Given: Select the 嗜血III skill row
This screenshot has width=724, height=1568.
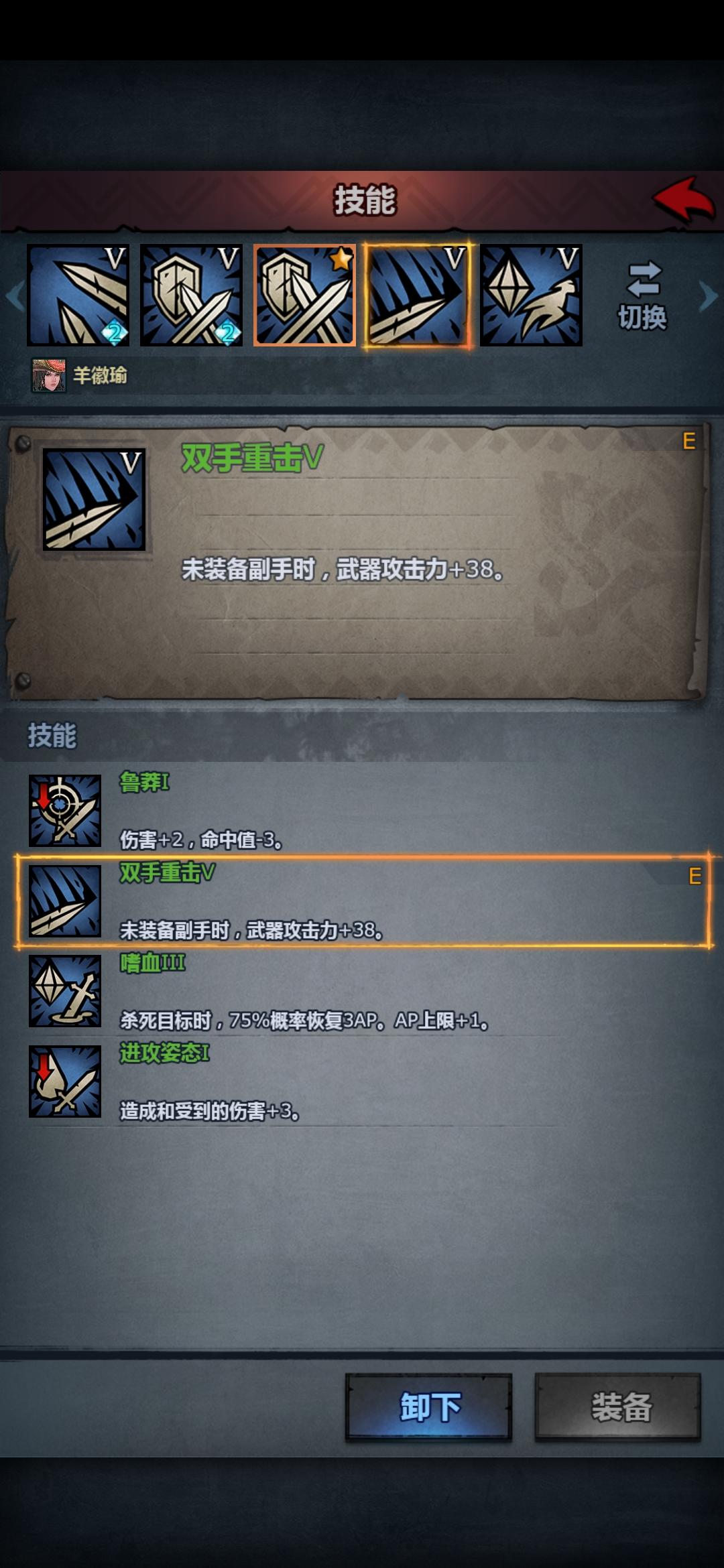Looking at the screenshot, I should click(363, 992).
